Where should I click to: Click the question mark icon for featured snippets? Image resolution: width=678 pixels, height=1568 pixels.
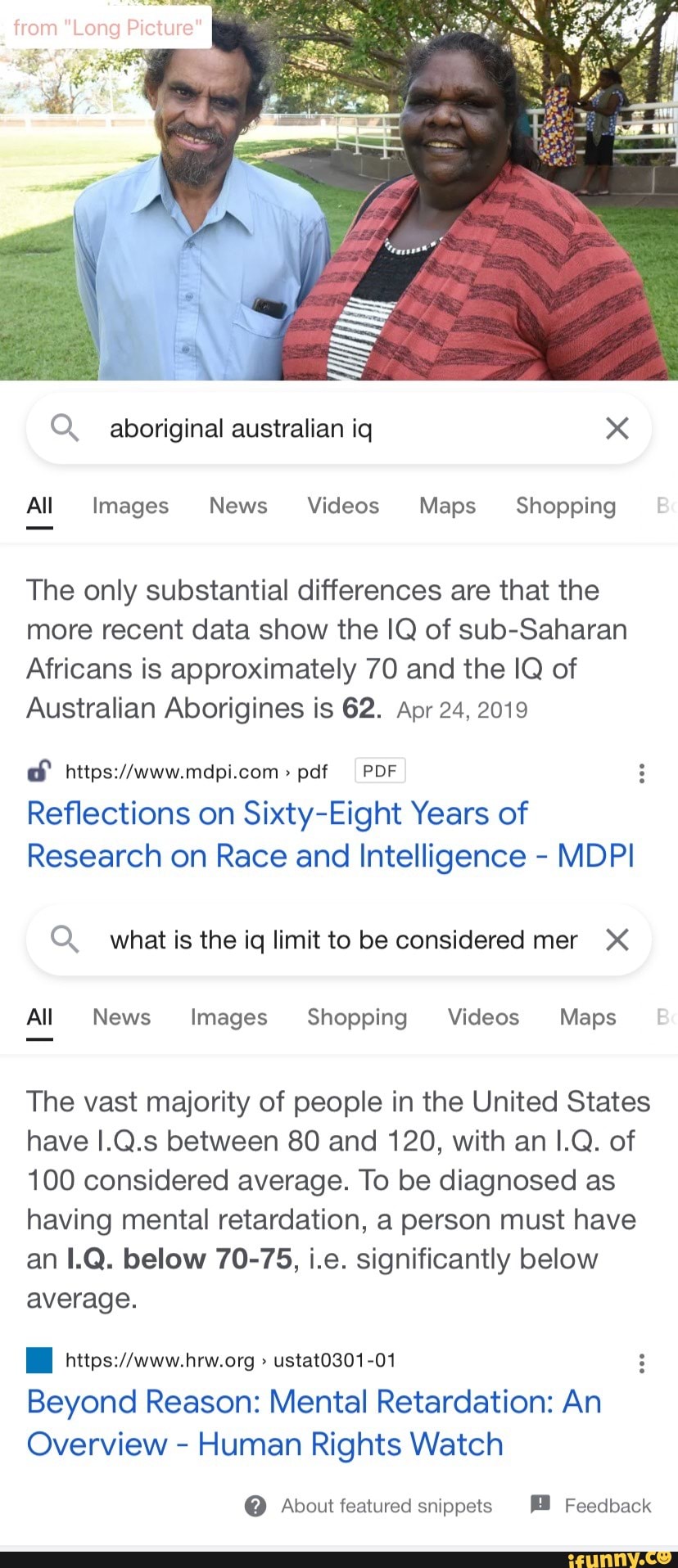[x=255, y=1505]
